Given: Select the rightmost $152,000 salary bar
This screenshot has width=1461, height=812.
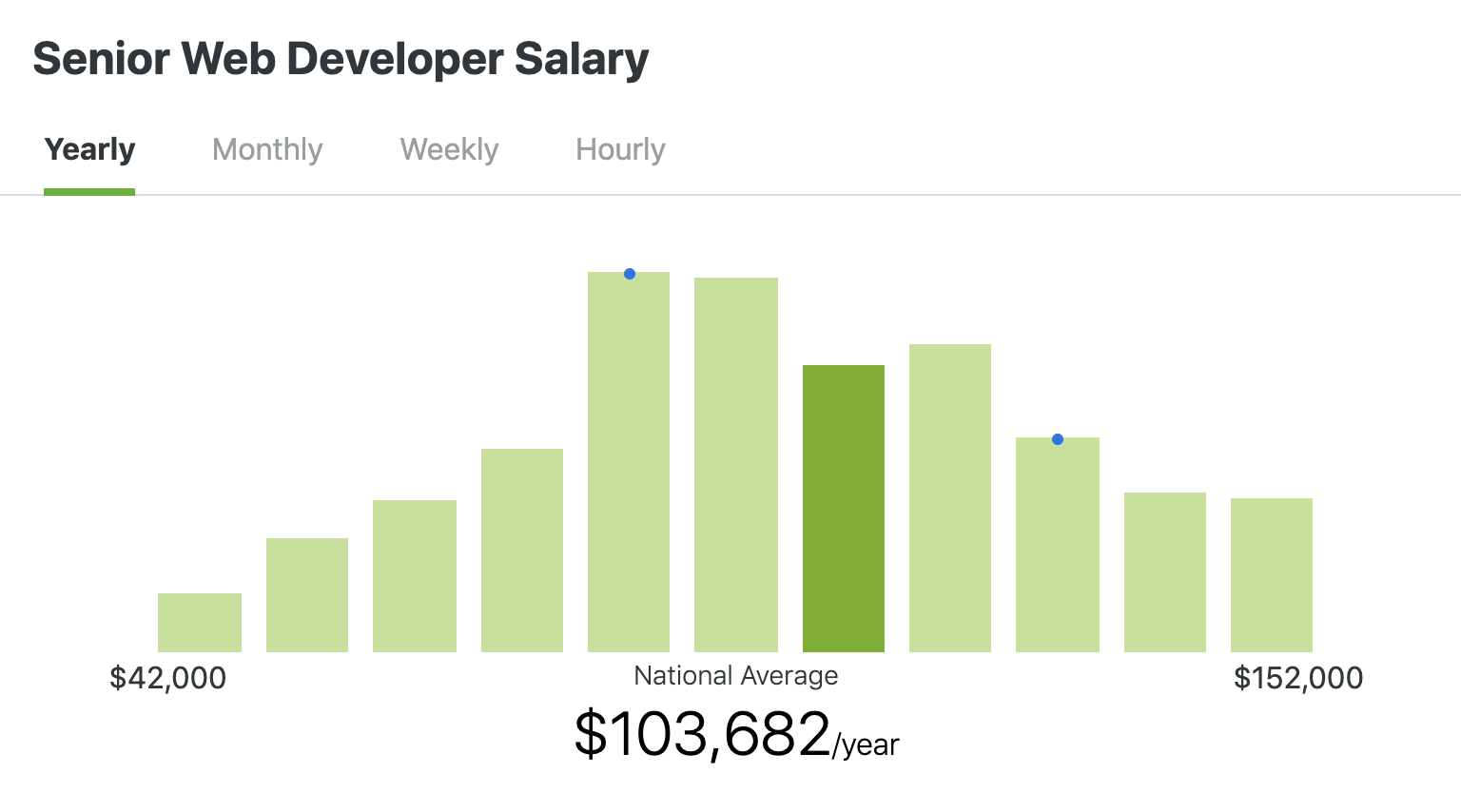Looking at the screenshot, I should (x=1271, y=570).
